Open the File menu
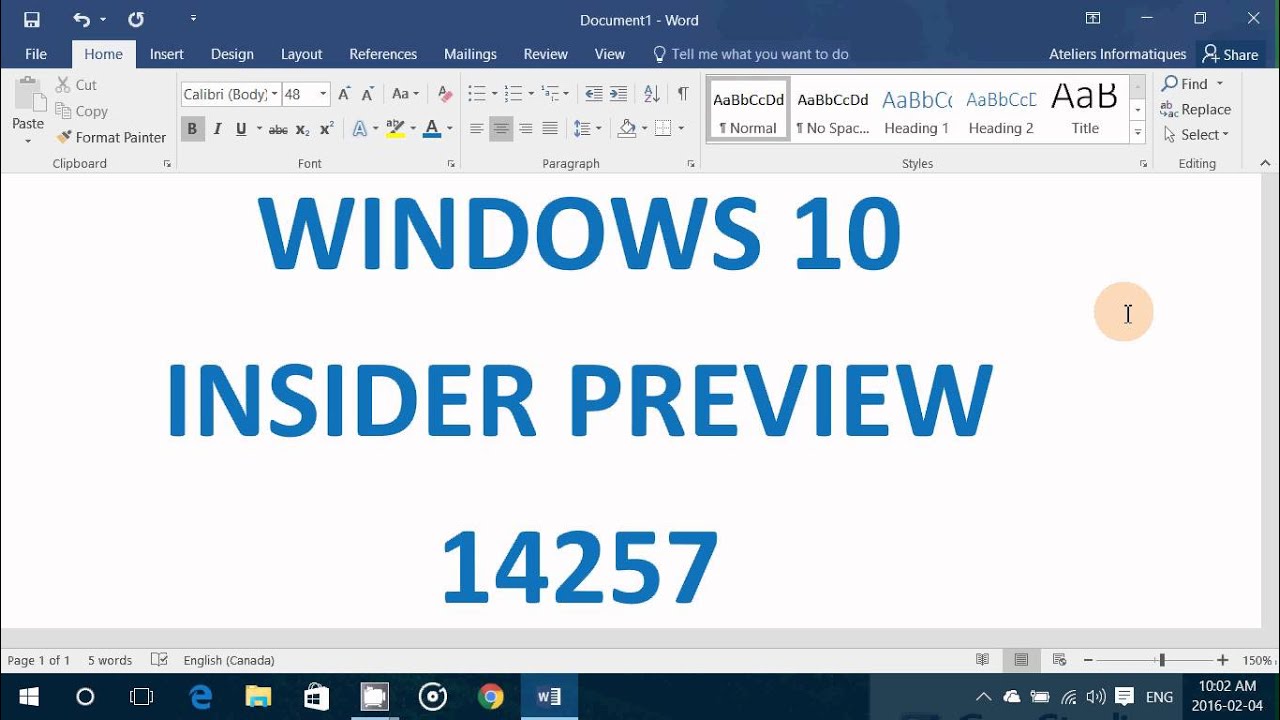Image resolution: width=1280 pixels, height=720 pixels. [x=36, y=54]
